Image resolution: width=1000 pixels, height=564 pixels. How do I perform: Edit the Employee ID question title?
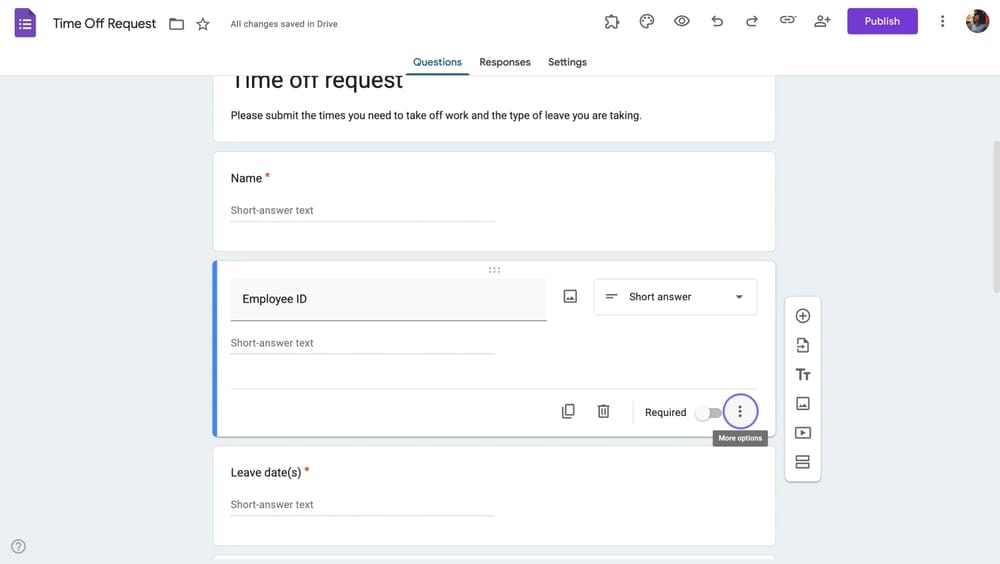coord(388,299)
